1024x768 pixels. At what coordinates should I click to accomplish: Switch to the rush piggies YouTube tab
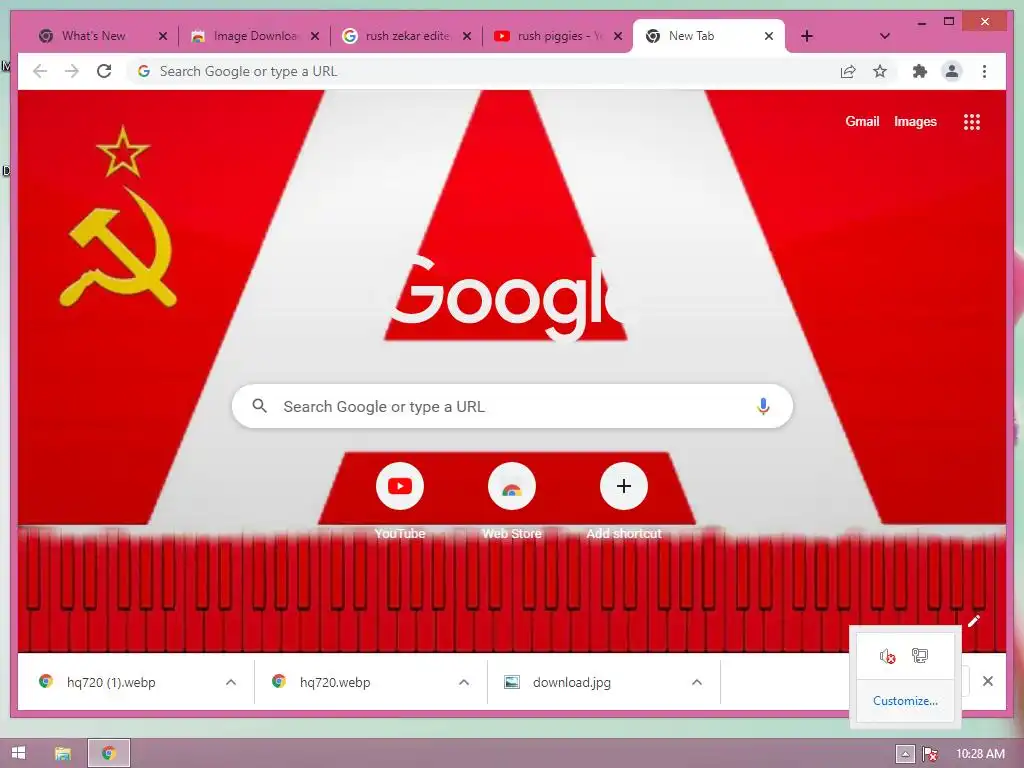558,36
